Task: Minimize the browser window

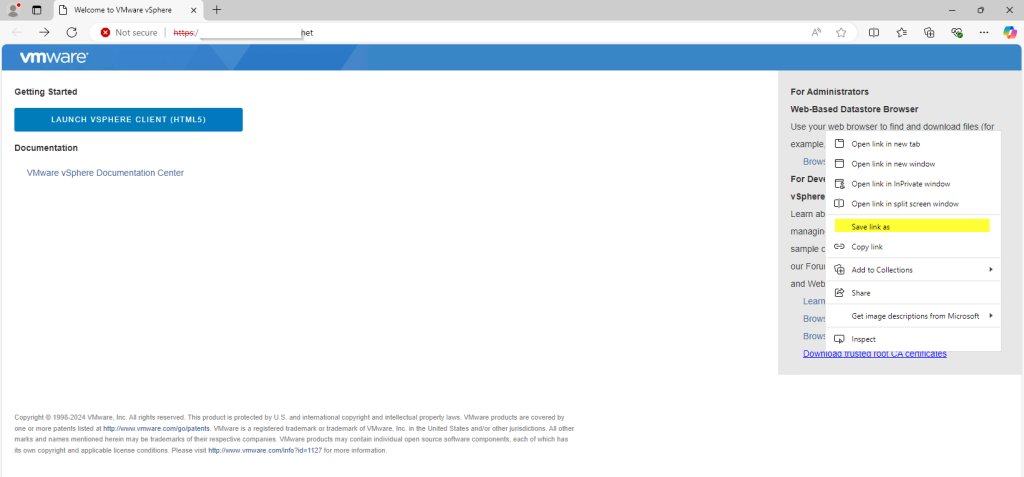Action: 952,10
